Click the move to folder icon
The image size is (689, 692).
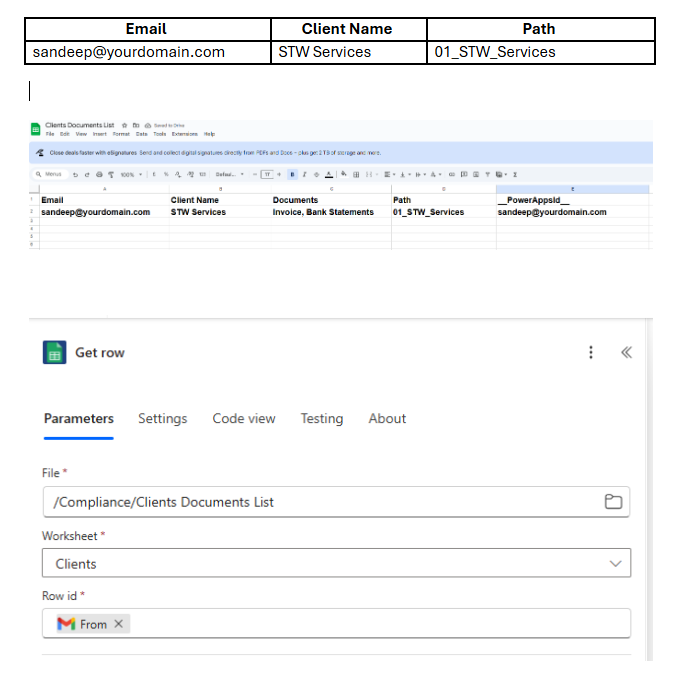click(136, 125)
